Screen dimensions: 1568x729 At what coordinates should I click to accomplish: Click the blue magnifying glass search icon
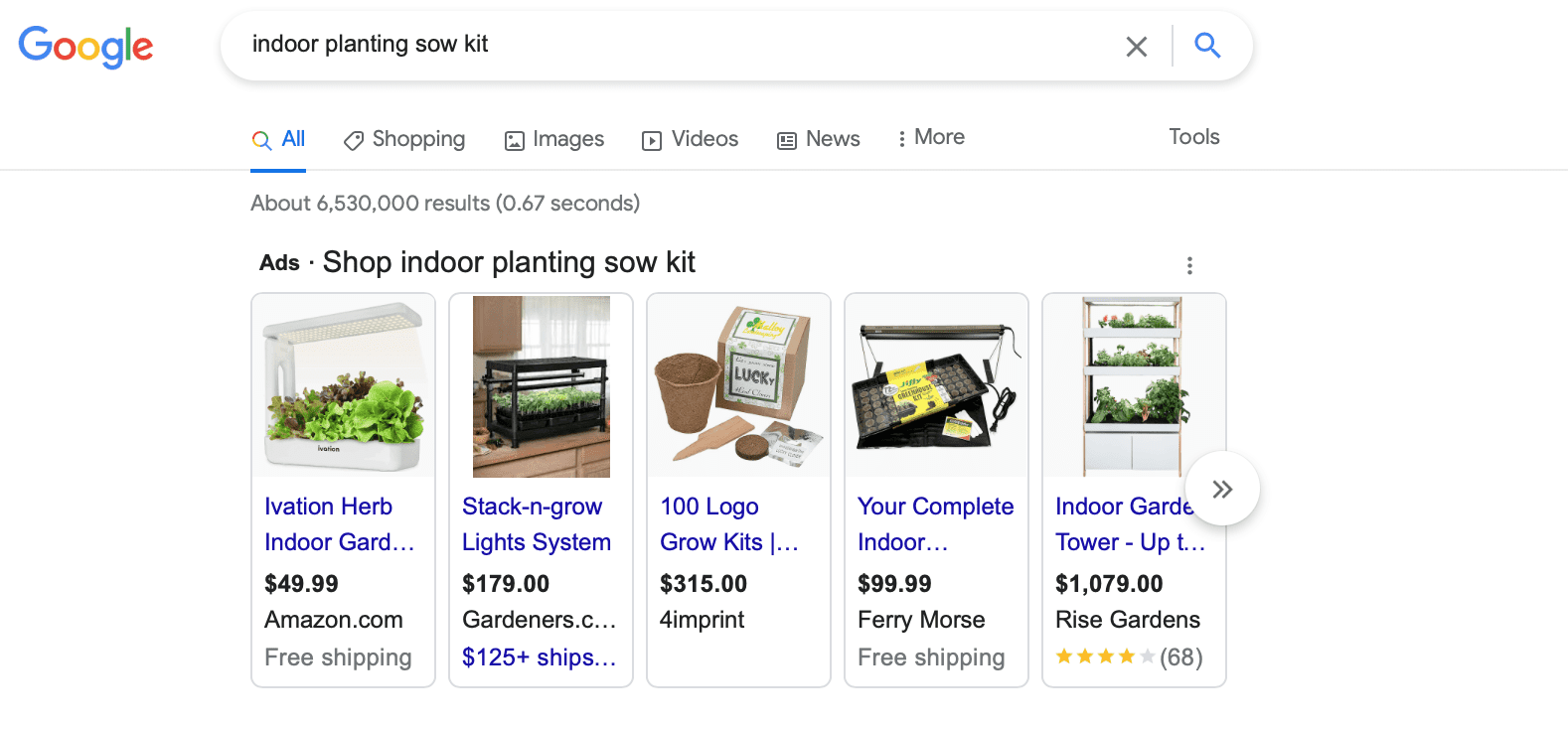[1207, 45]
